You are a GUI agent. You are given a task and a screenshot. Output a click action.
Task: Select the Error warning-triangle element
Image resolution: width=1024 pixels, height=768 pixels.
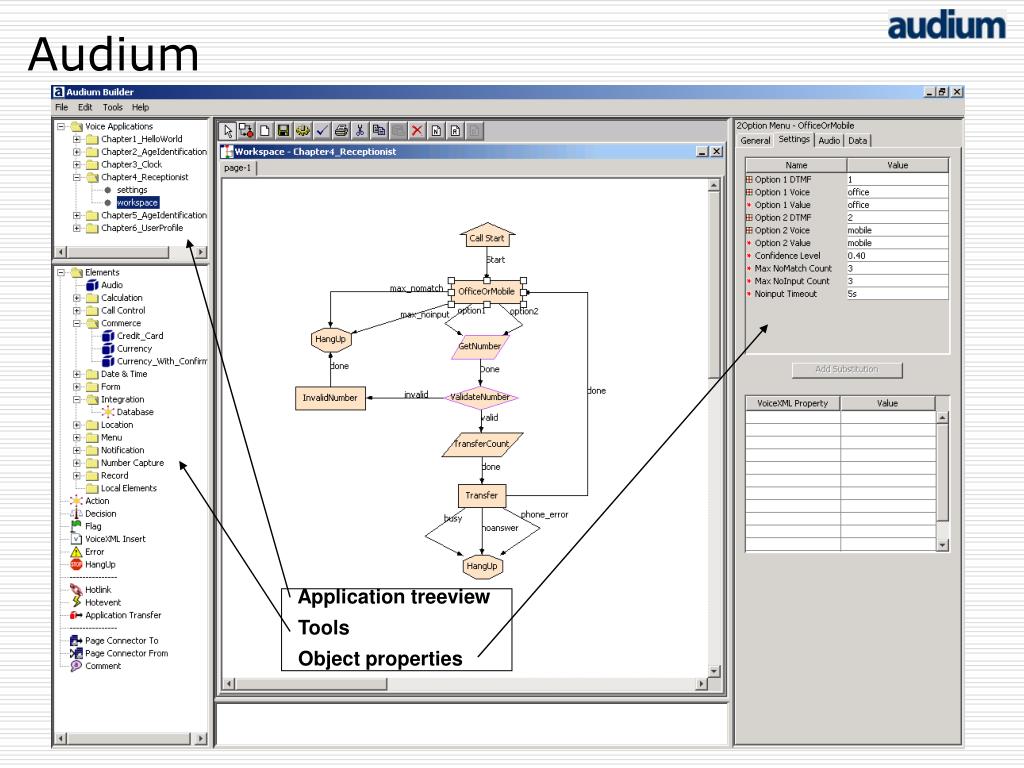87,552
